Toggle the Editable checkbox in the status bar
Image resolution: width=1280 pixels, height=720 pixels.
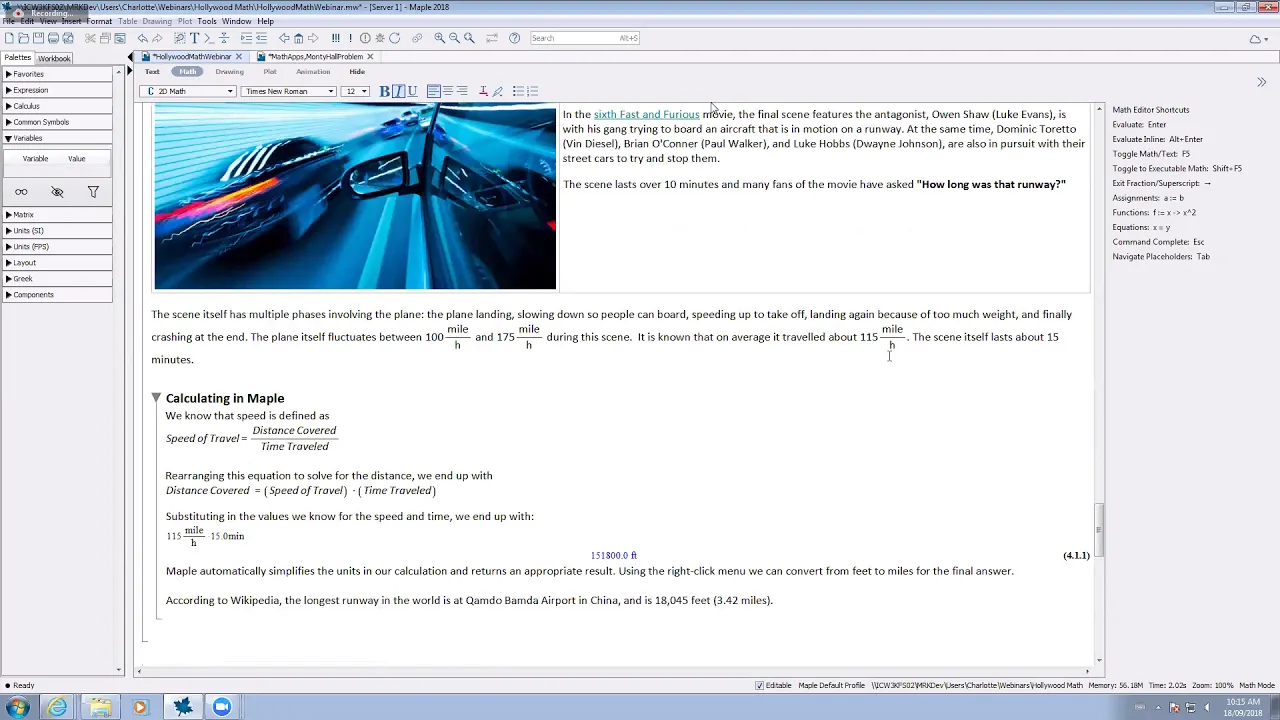[759, 685]
